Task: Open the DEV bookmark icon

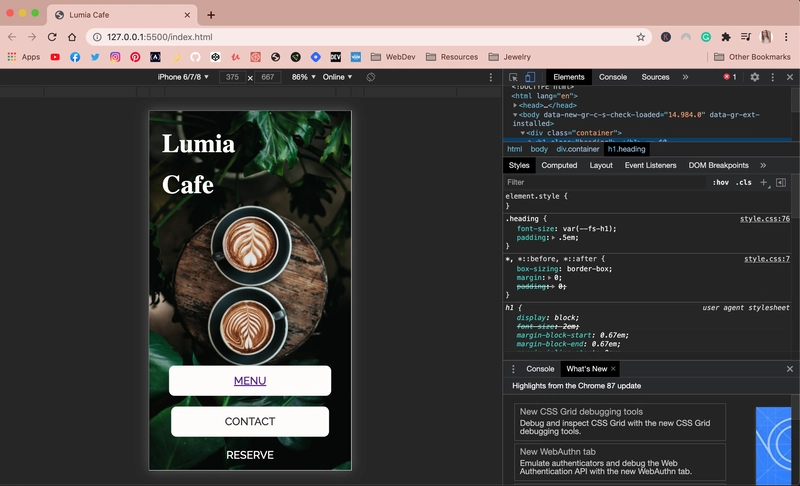Action: point(335,57)
